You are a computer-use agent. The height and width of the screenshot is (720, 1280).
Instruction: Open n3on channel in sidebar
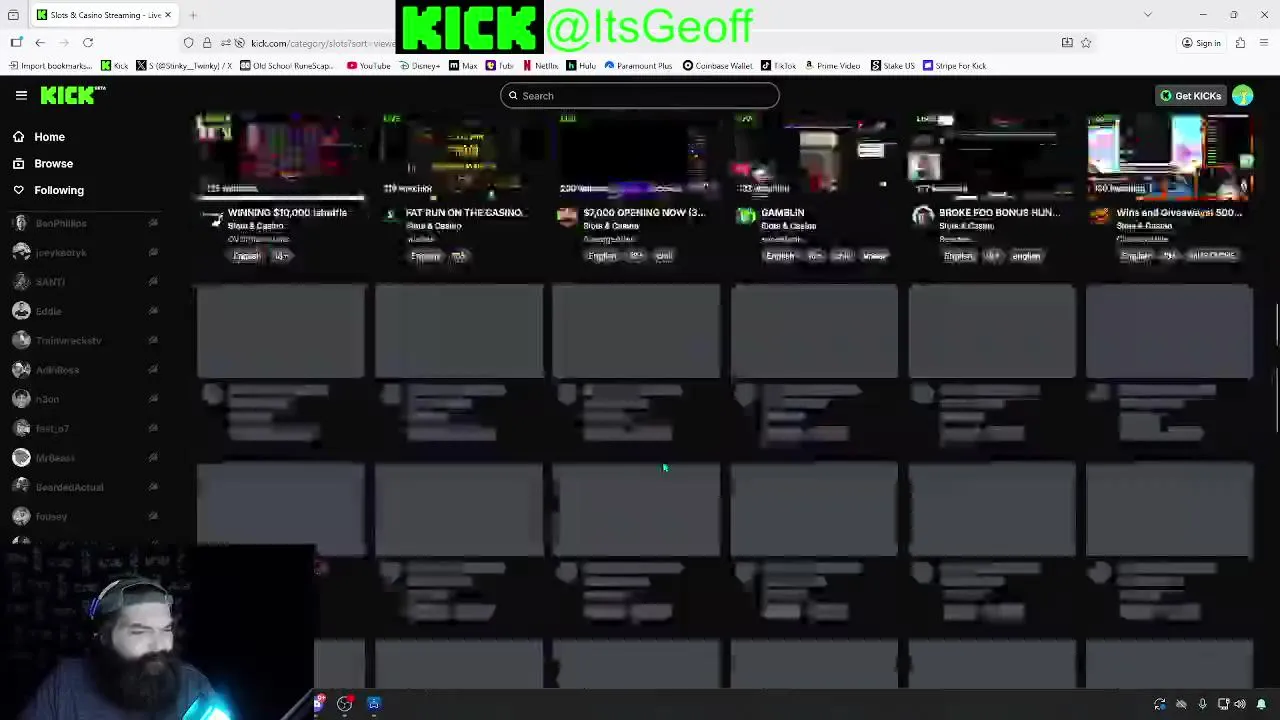pos(85,399)
